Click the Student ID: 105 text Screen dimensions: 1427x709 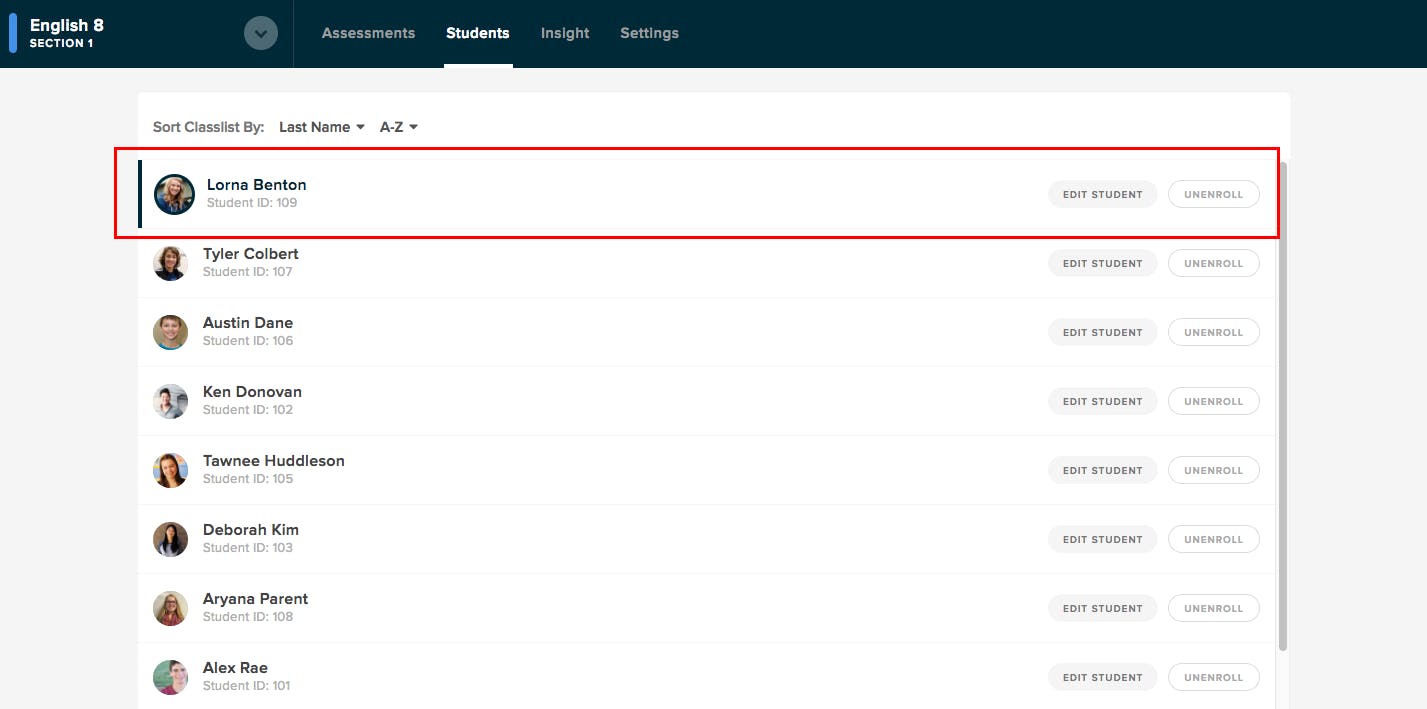[248, 479]
